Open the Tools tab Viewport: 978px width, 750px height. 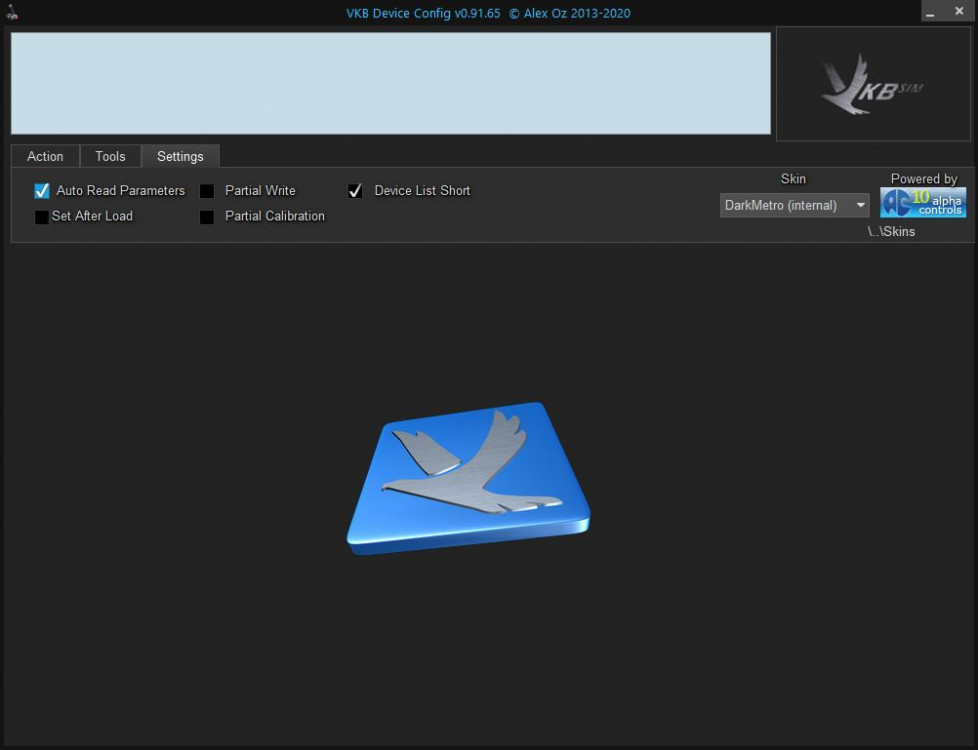coord(110,156)
